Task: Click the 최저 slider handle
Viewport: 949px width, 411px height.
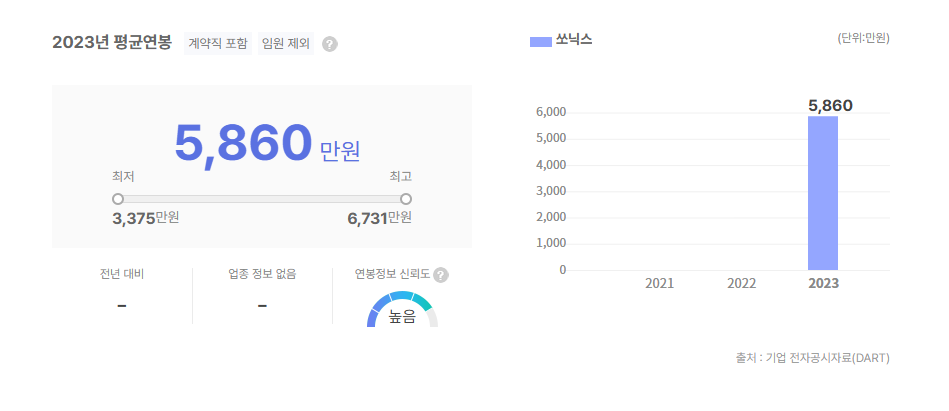Action: coord(118,199)
